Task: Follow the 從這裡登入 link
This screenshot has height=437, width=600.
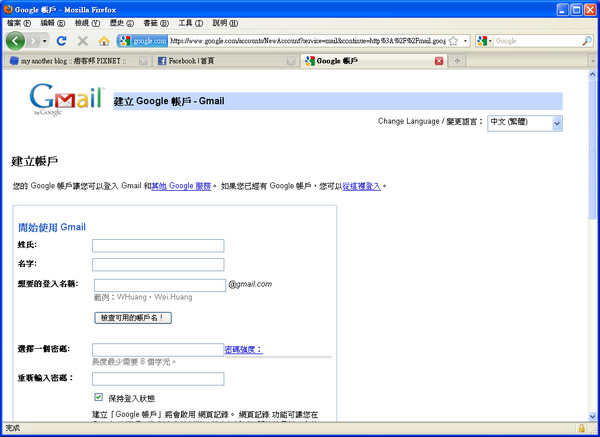Action: (362, 186)
